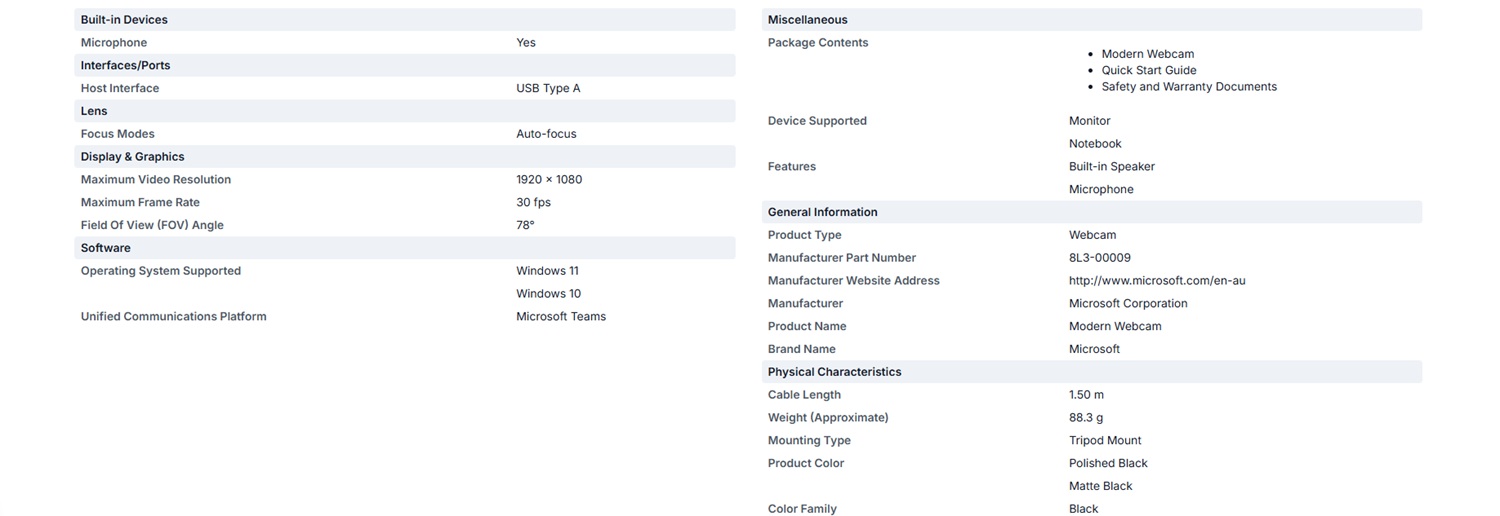Click the 30 fps value
1500x516 pixels.
pos(533,202)
